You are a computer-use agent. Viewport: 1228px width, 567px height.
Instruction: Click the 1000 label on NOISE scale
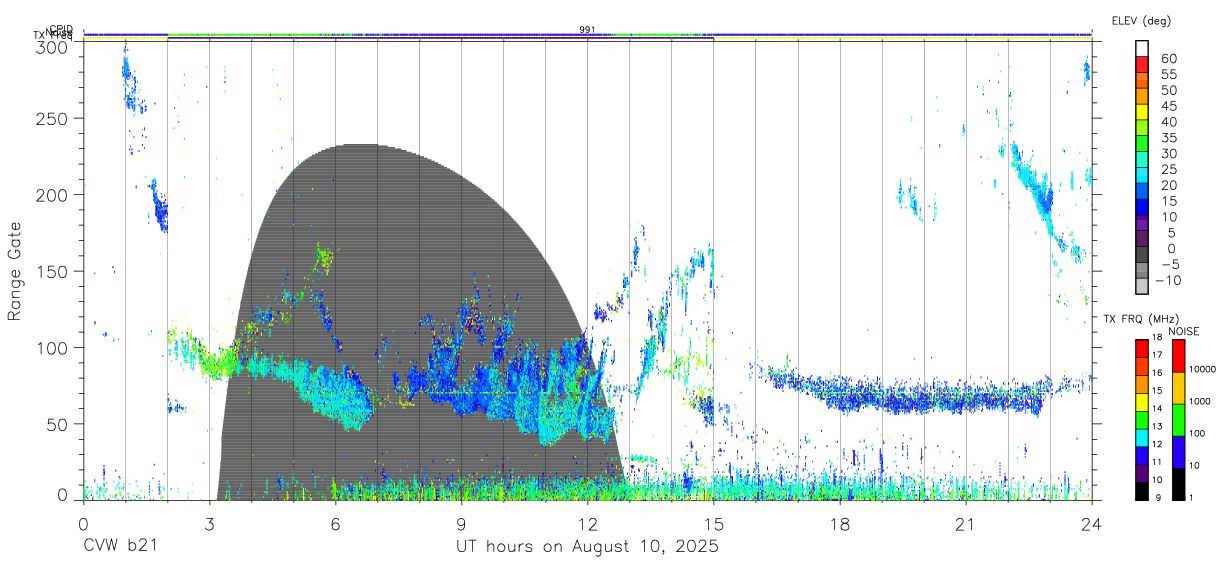[x=1202, y=402]
